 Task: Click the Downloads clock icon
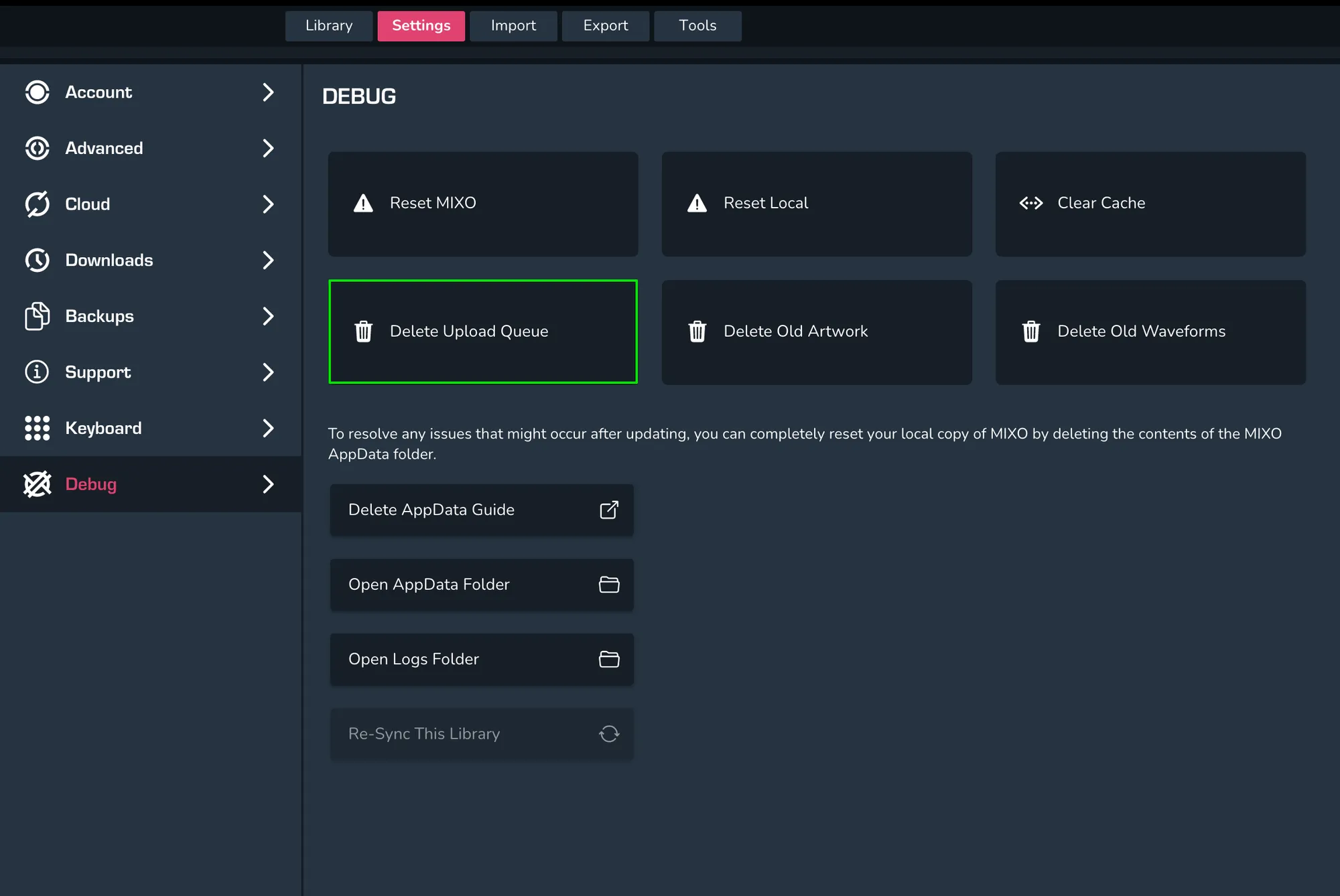point(37,260)
